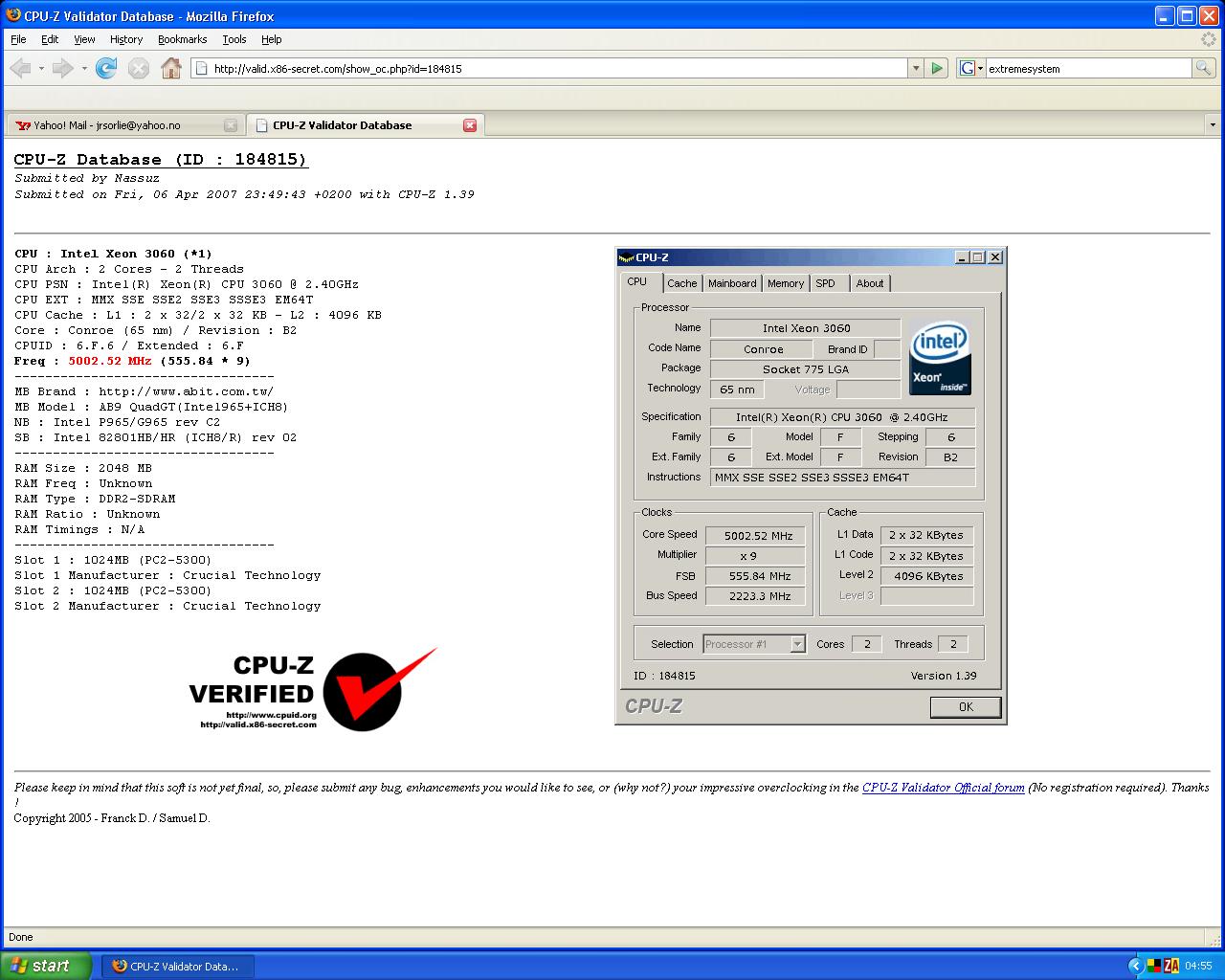Click the ZoneAlarm tray icon
The width and height of the screenshot is (1225, 980).
point(1171,966)
